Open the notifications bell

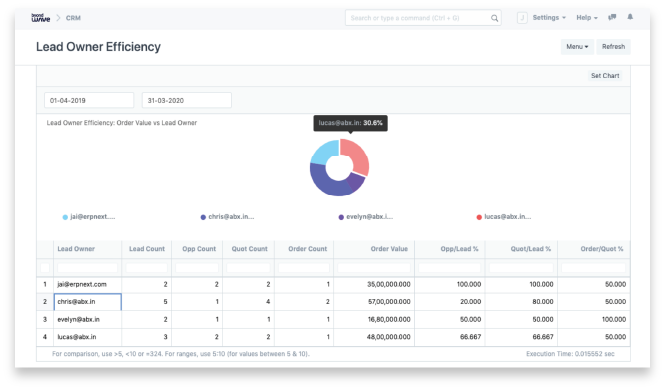[x=630, y=17]
